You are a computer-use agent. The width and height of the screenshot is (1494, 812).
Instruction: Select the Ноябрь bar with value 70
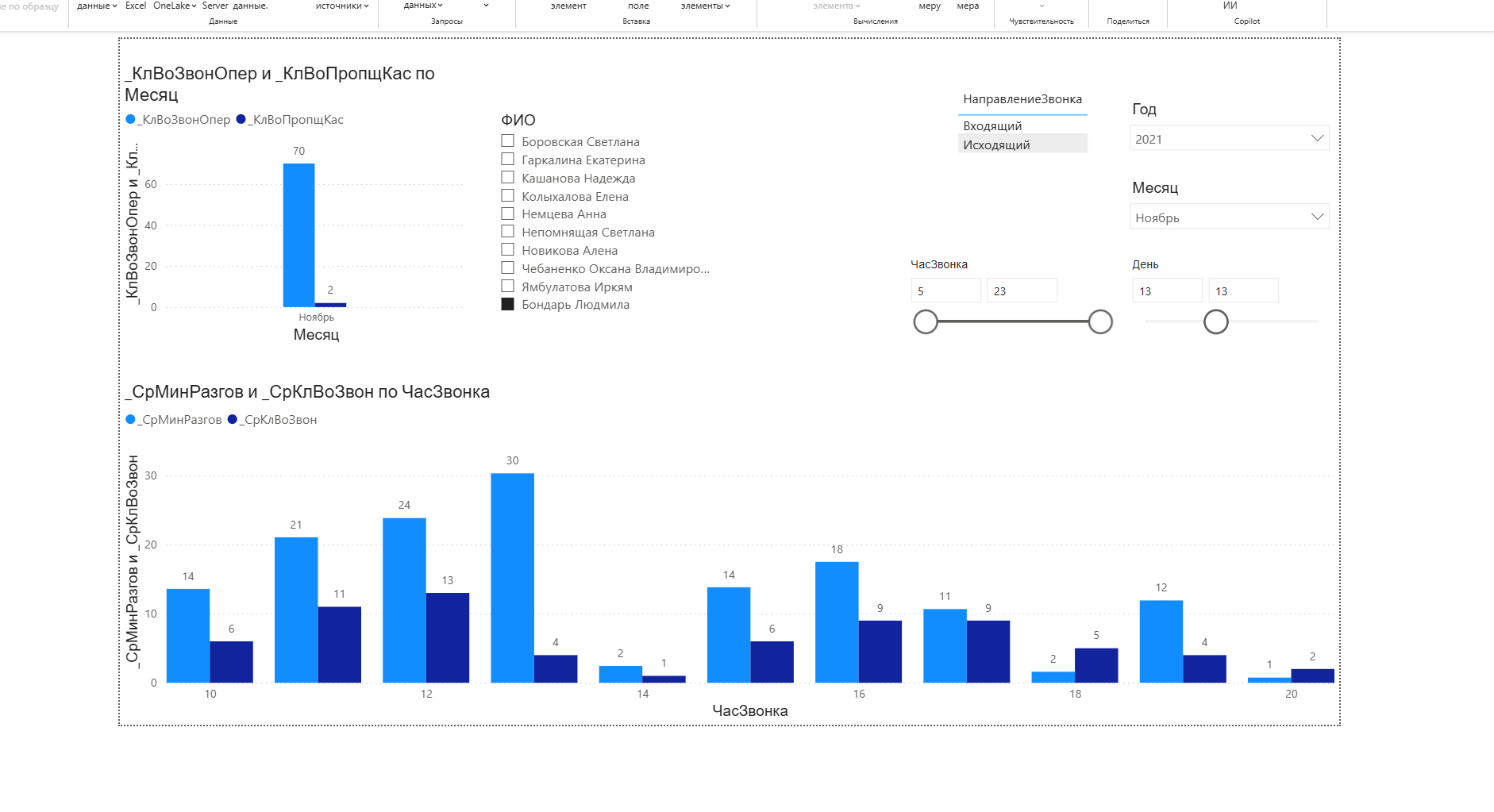coord(298,235)
